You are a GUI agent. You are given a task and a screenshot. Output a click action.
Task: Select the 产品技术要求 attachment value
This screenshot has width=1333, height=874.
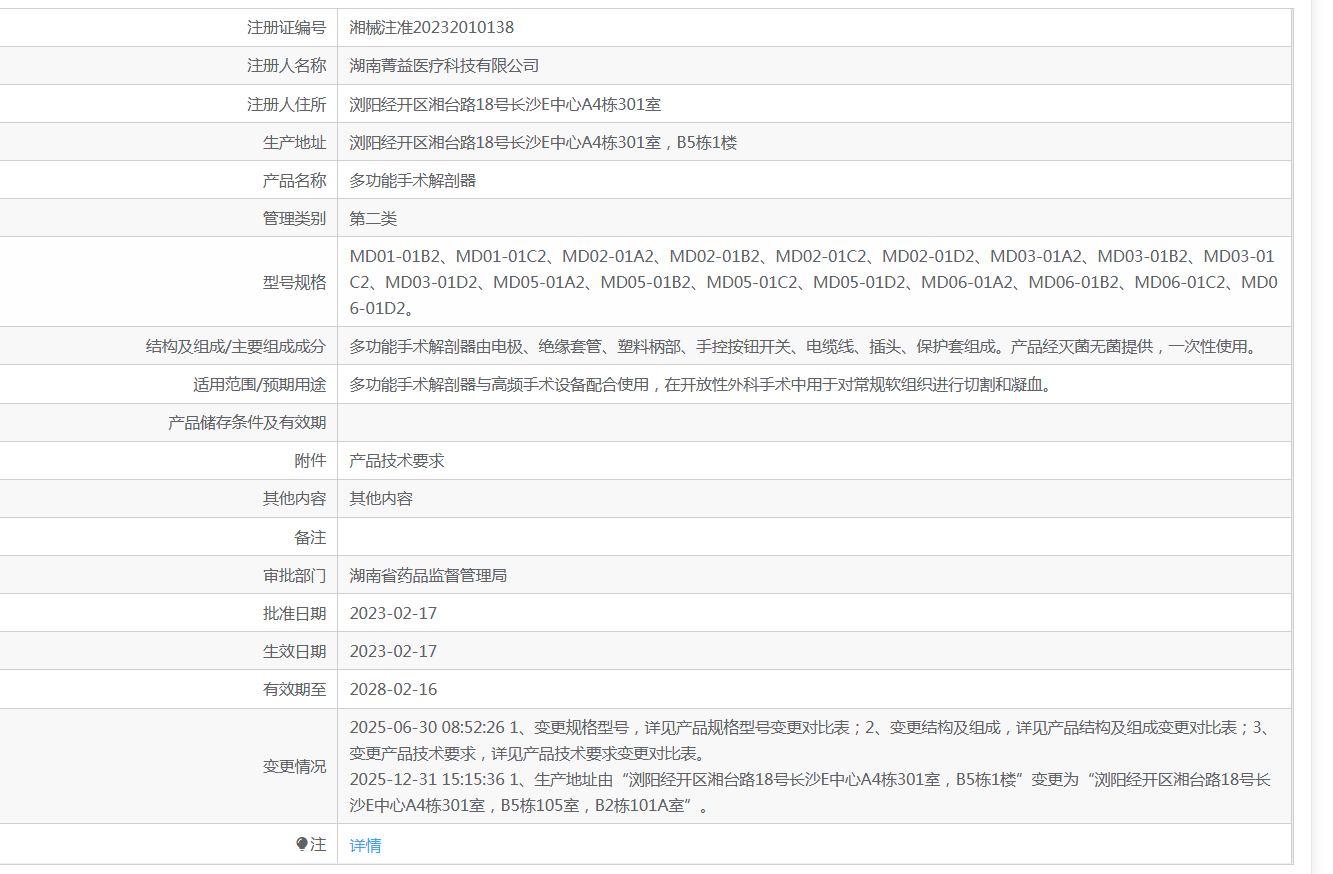click(x=397, y=460)
